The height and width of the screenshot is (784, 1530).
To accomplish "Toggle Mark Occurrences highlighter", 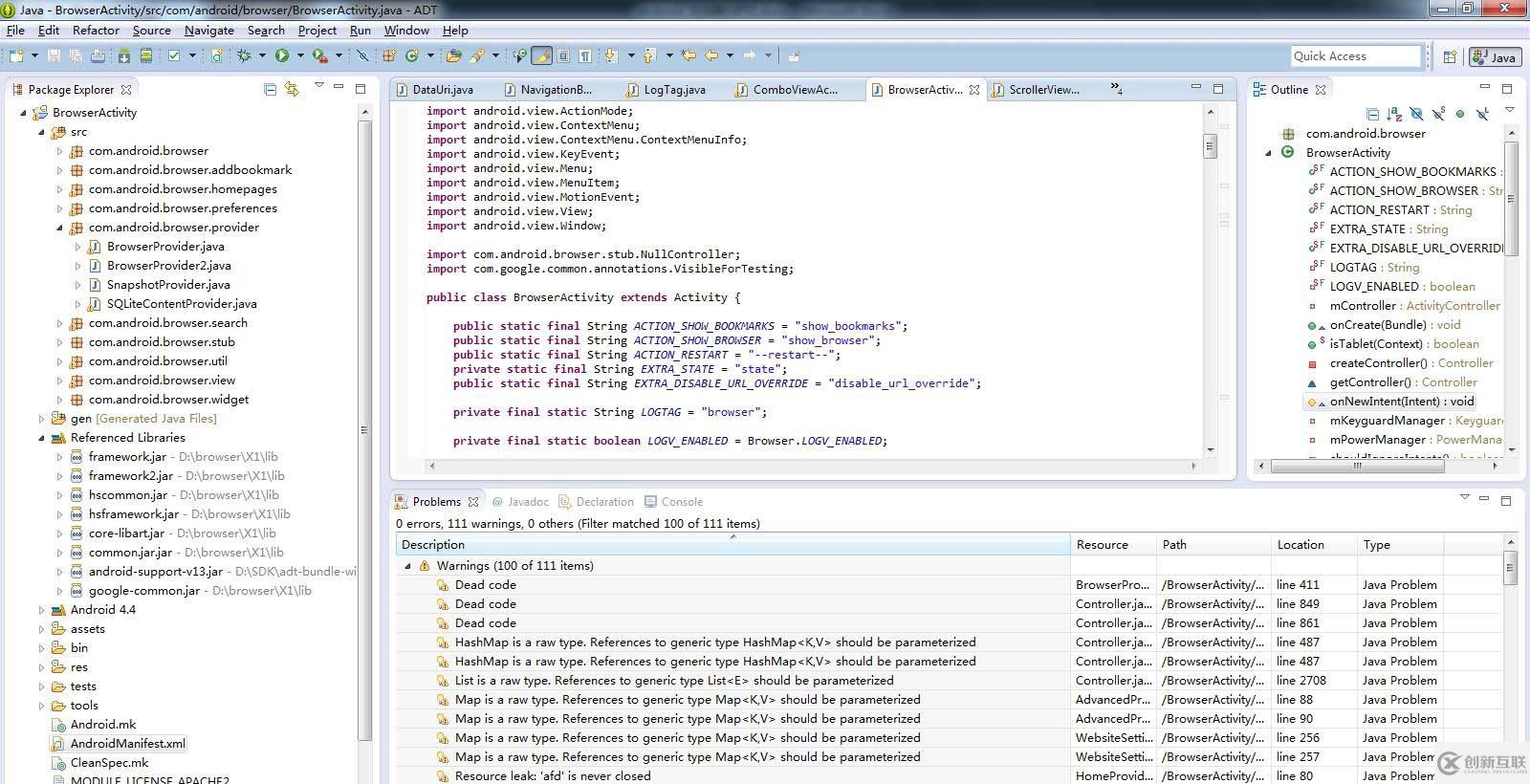I will (541, 55).
